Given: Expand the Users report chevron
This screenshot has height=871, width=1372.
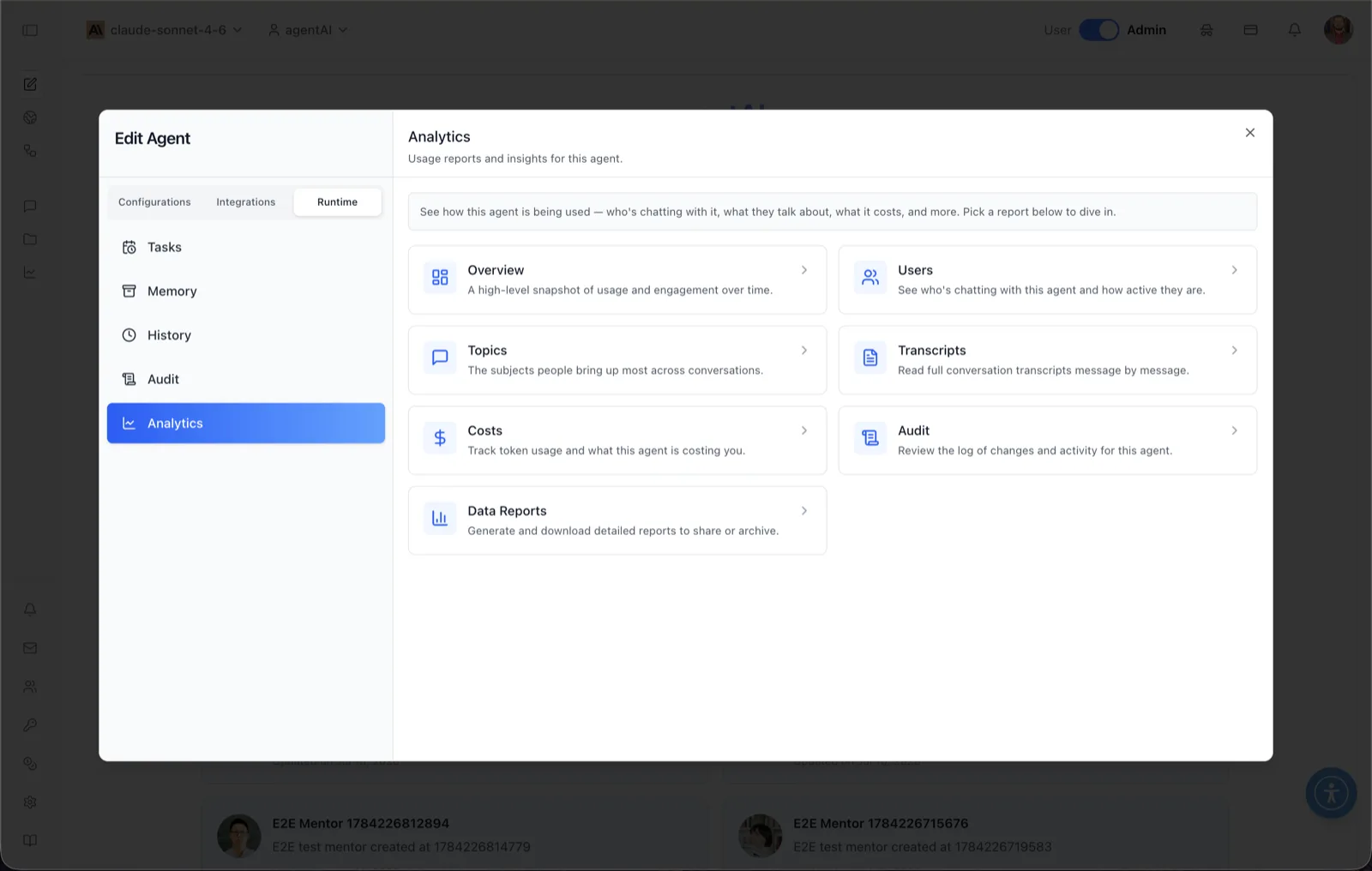Looking at the screenshot, I should tap(1235, 270).
